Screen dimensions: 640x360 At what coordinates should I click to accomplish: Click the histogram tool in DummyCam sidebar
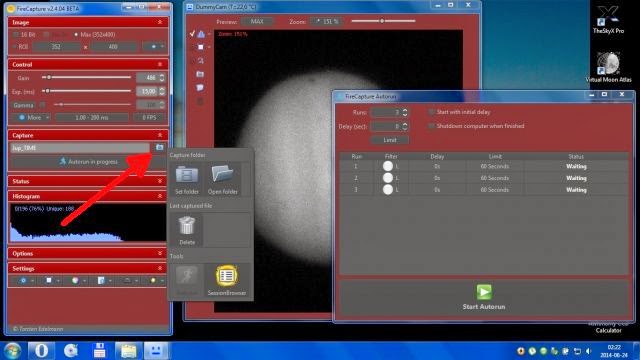point(201,34)
